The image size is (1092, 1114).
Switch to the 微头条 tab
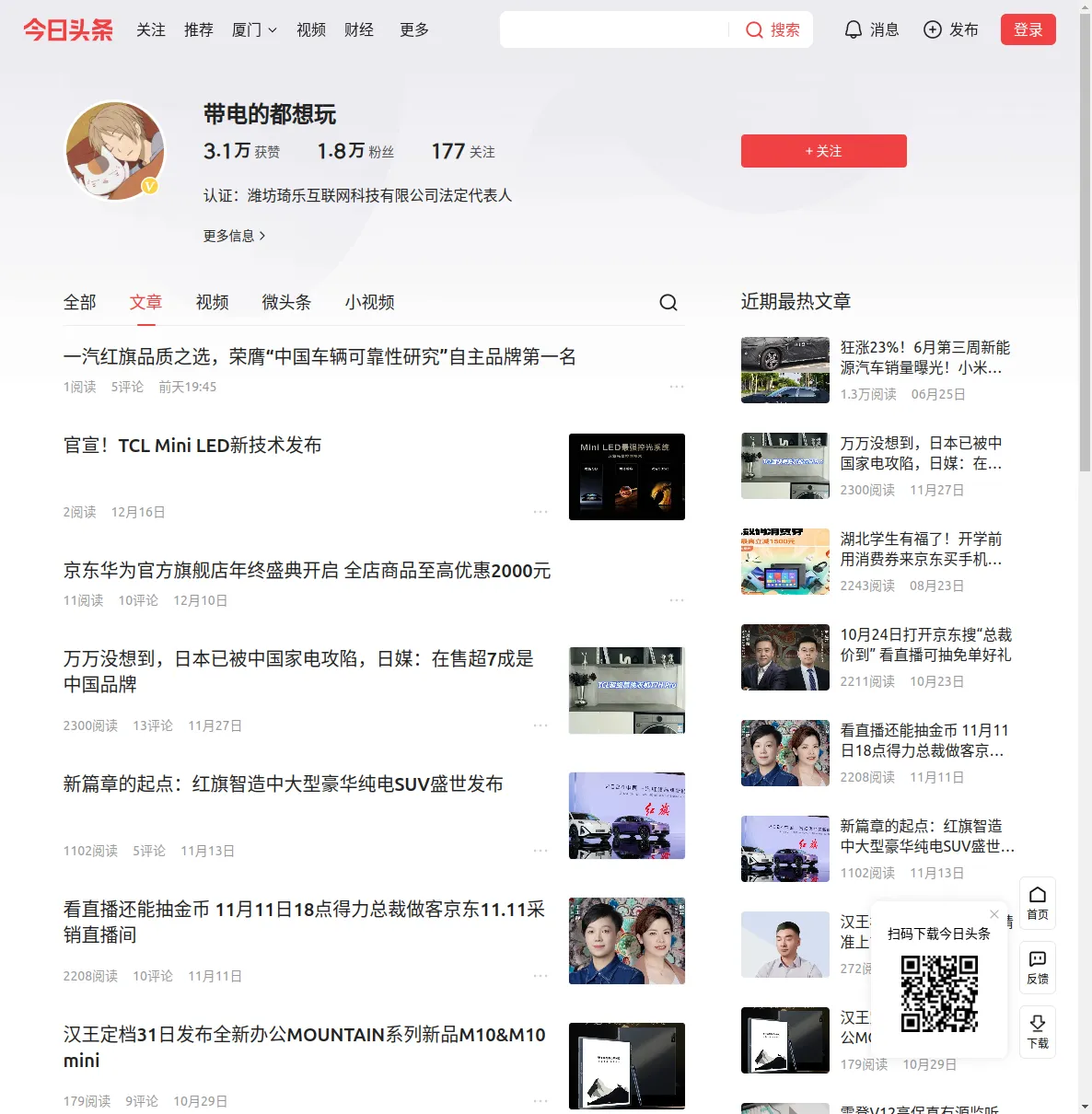[286, 302]
